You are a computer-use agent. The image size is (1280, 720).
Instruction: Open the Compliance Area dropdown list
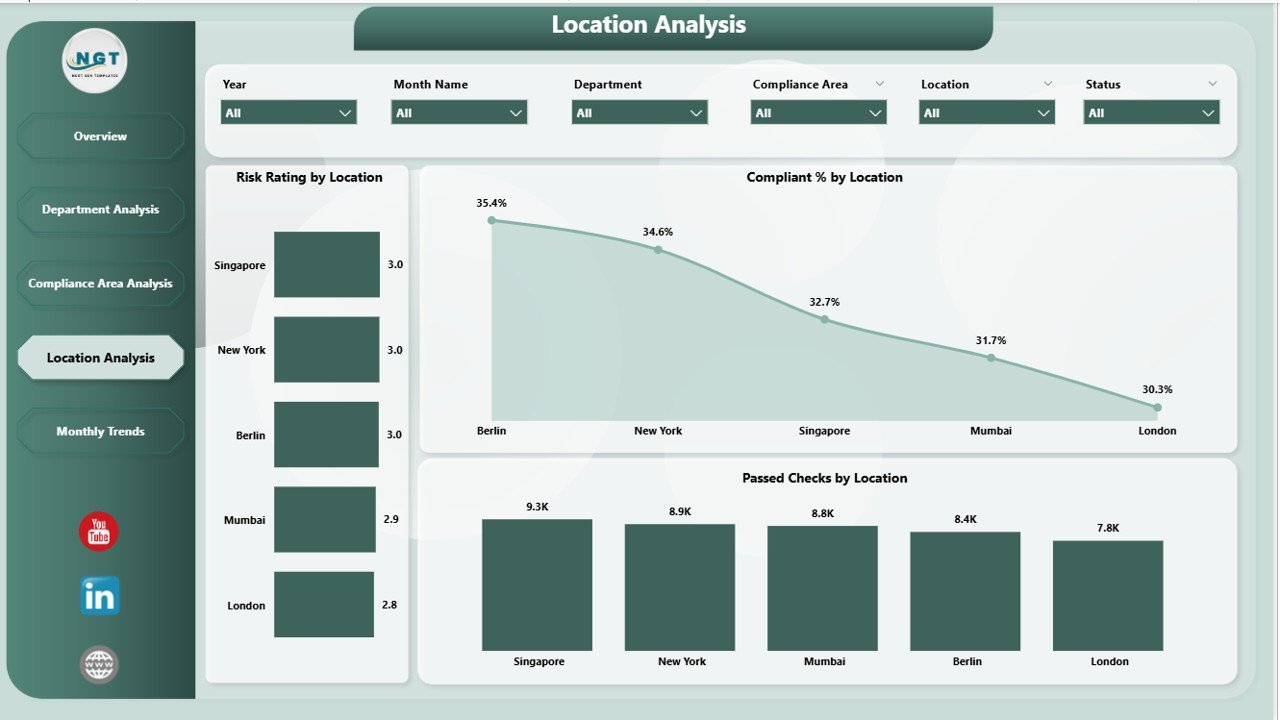[x=818, y=113]
